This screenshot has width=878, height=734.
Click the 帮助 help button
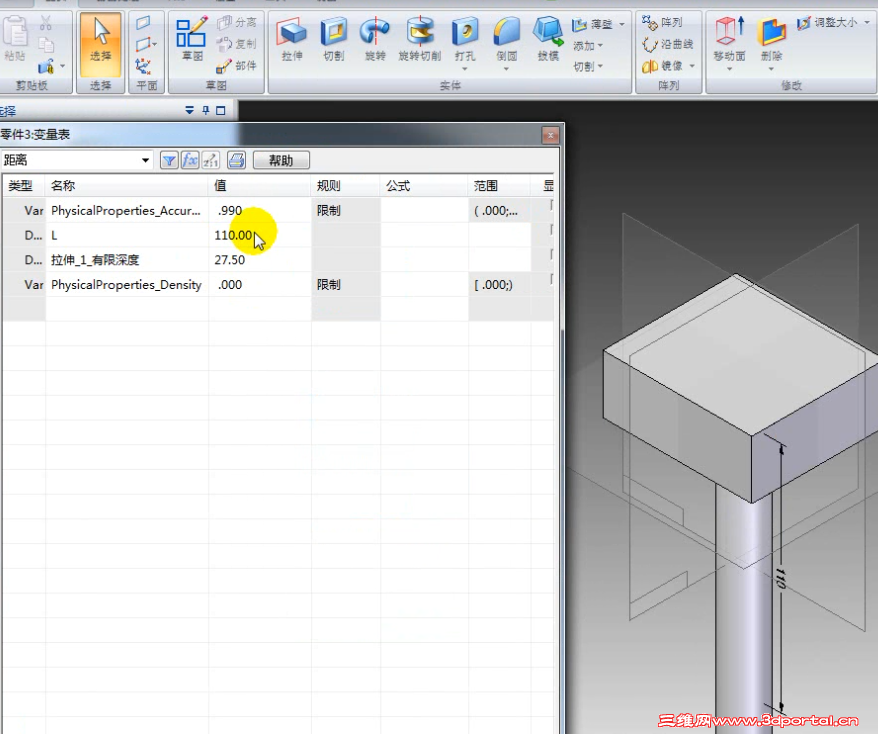pos(281,161)
